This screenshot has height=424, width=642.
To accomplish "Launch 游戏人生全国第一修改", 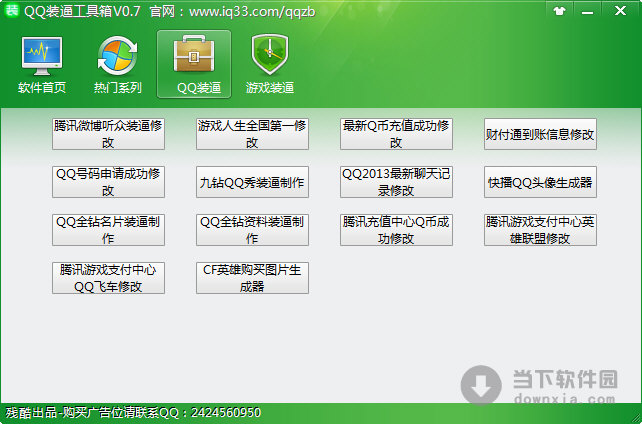I will tap(252, 134).
